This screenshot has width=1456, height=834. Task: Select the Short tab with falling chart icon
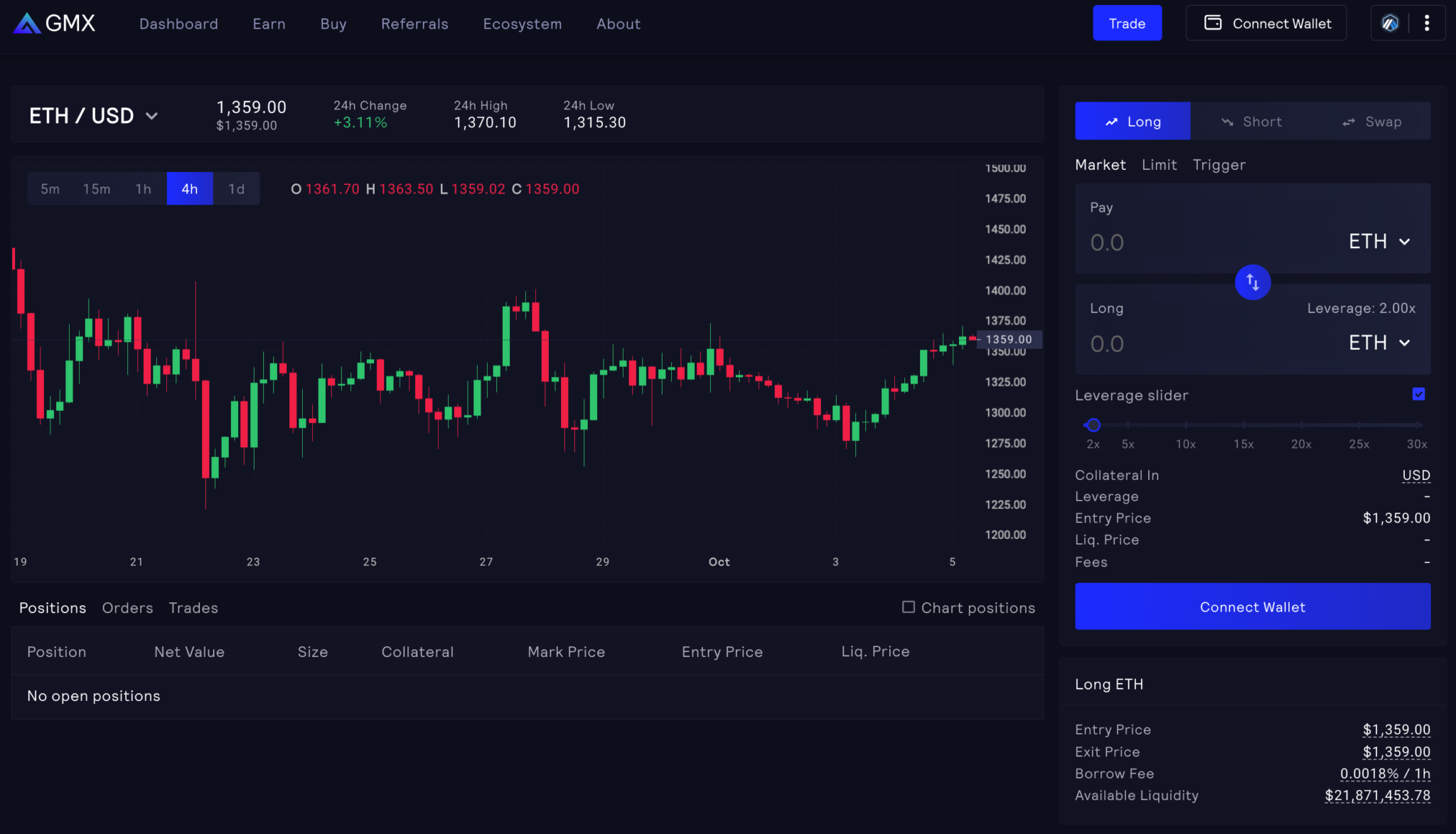pos(1251,122)
